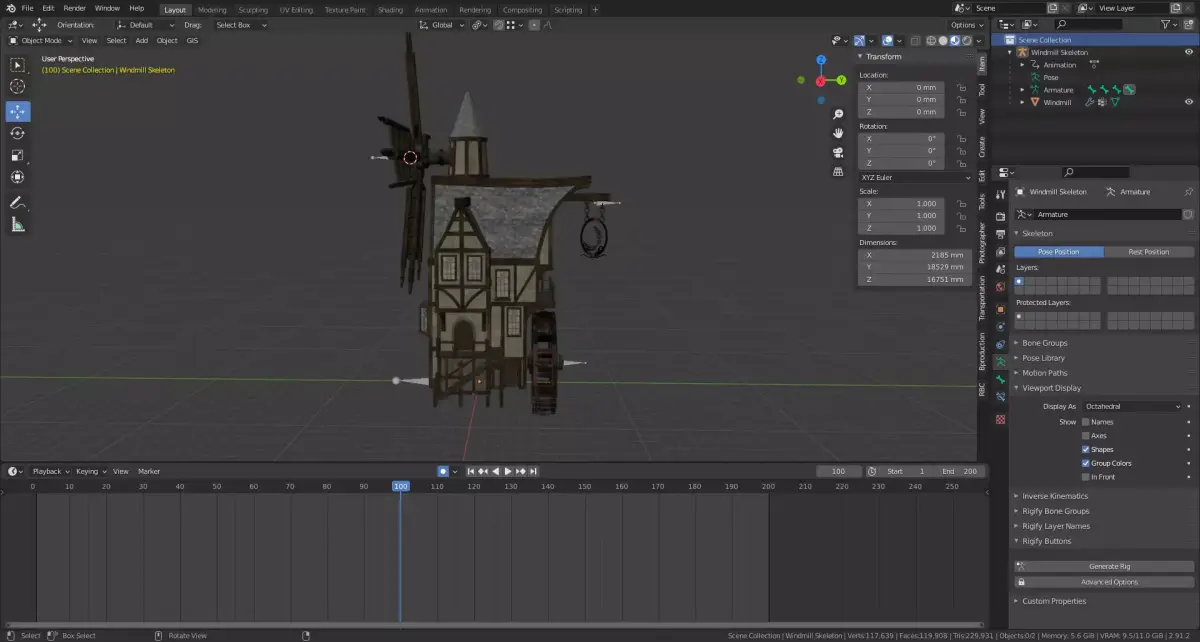Open the Display As Octahedral dropdown

coord(1131,407)
